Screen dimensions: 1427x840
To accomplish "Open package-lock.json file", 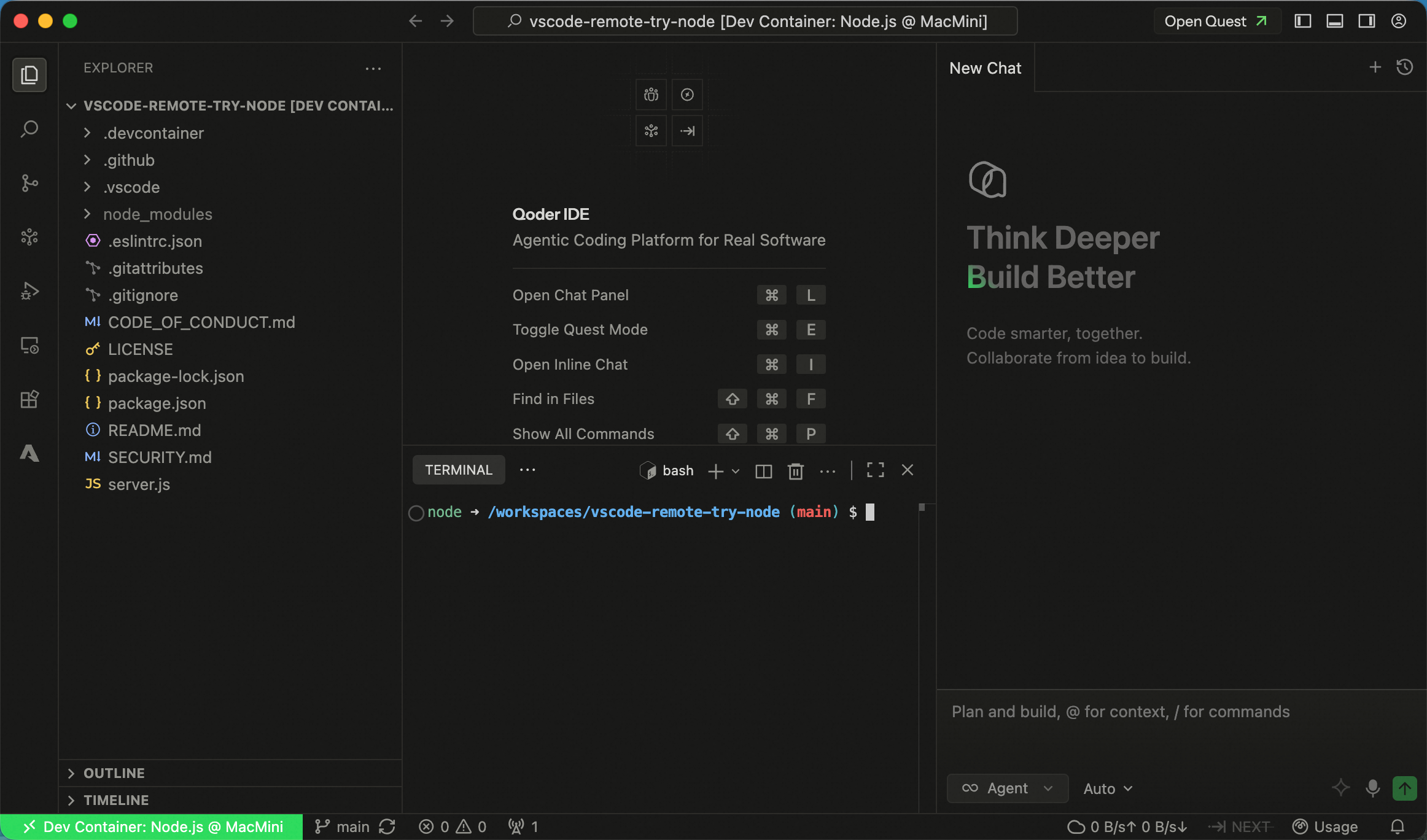I will [230, 376].
